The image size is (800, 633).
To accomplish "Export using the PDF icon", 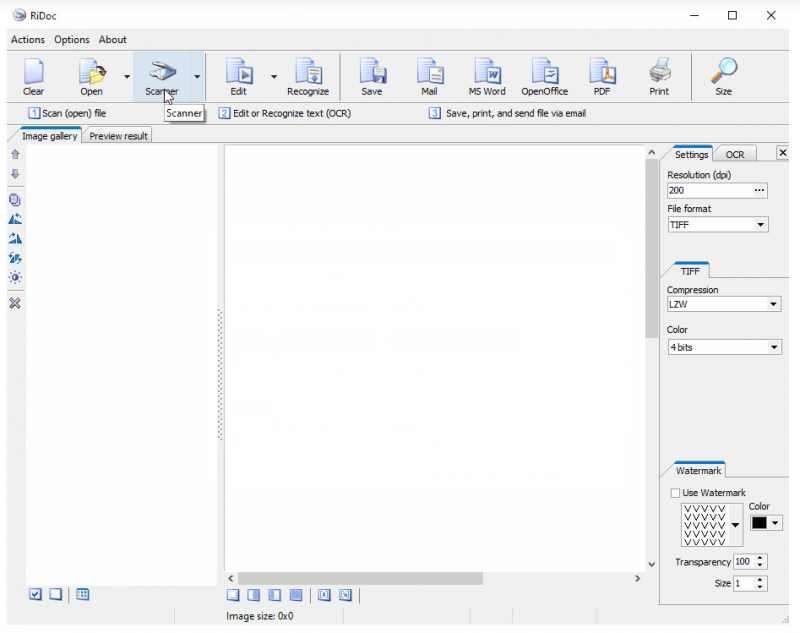I will coord(602,77).
